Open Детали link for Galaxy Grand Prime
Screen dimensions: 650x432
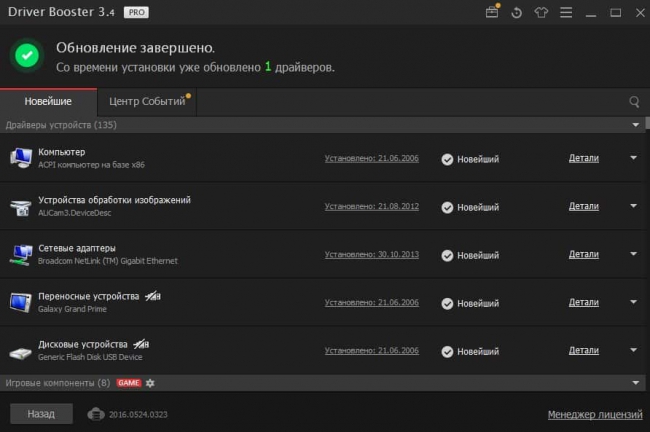pyautogui.click(x=584, y=302)
